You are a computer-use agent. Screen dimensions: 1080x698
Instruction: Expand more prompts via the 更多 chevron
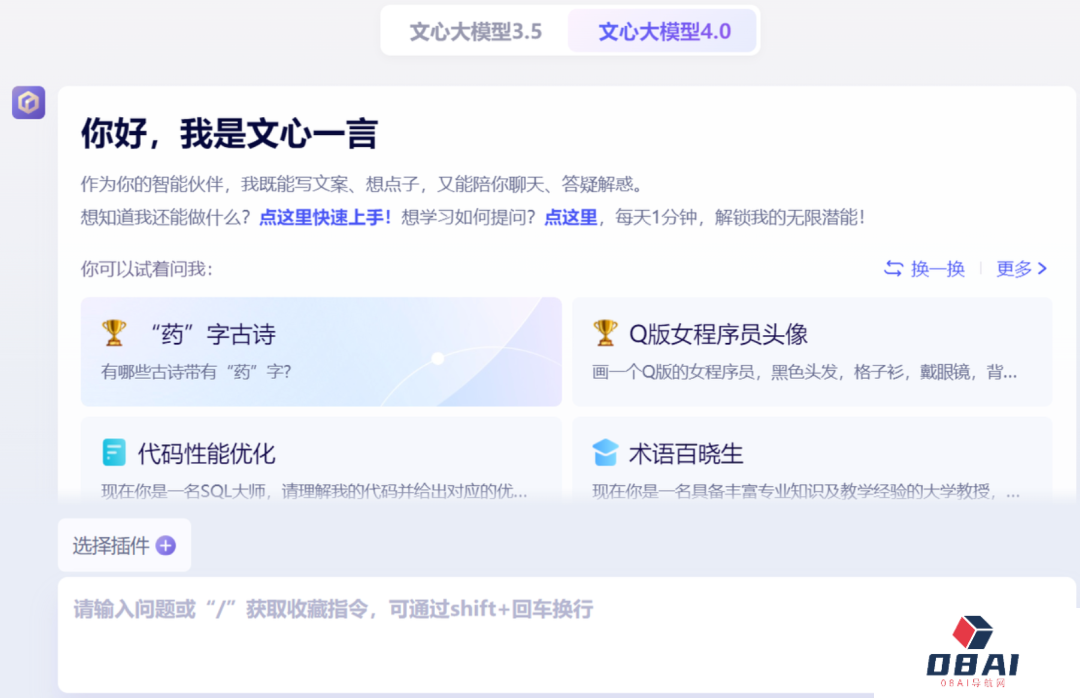point(1042,268)
